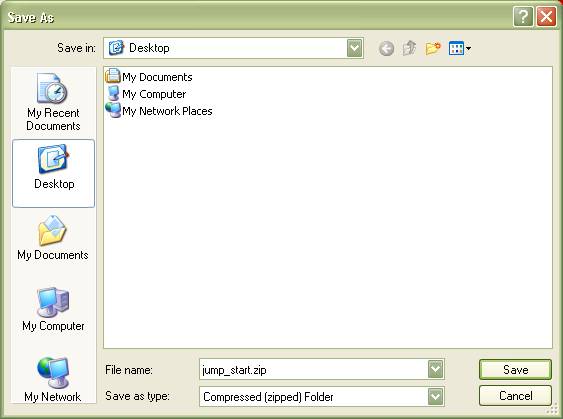Expand the Save in dropdown
The height and width of the screenshot is (419, 563).
pyautogui.click(x=354, y=48)
